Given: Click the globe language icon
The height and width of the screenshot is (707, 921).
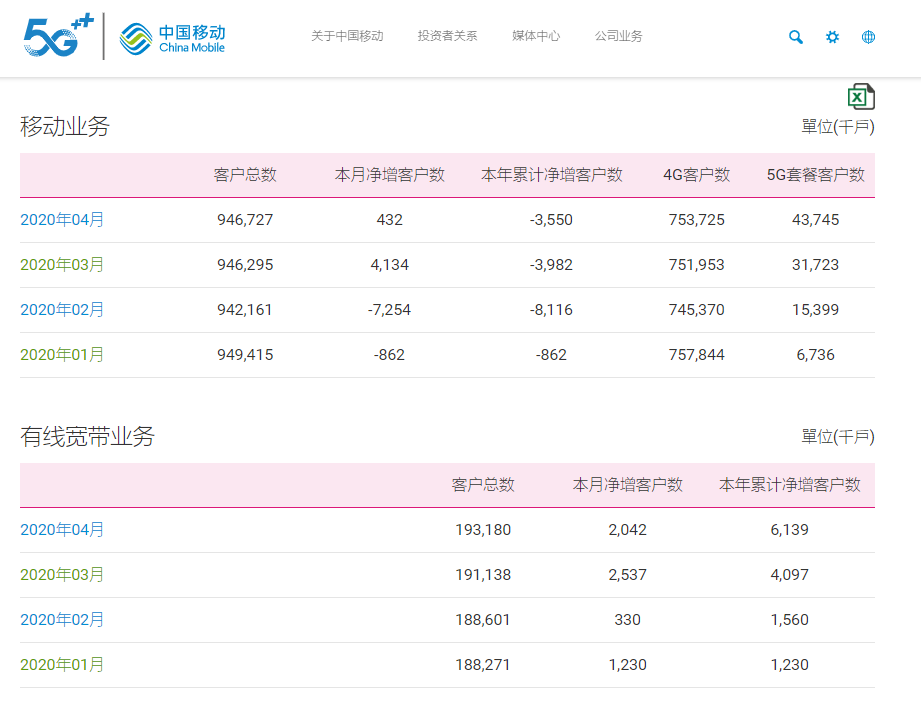Looking at the screenshot, I should 868,37.
